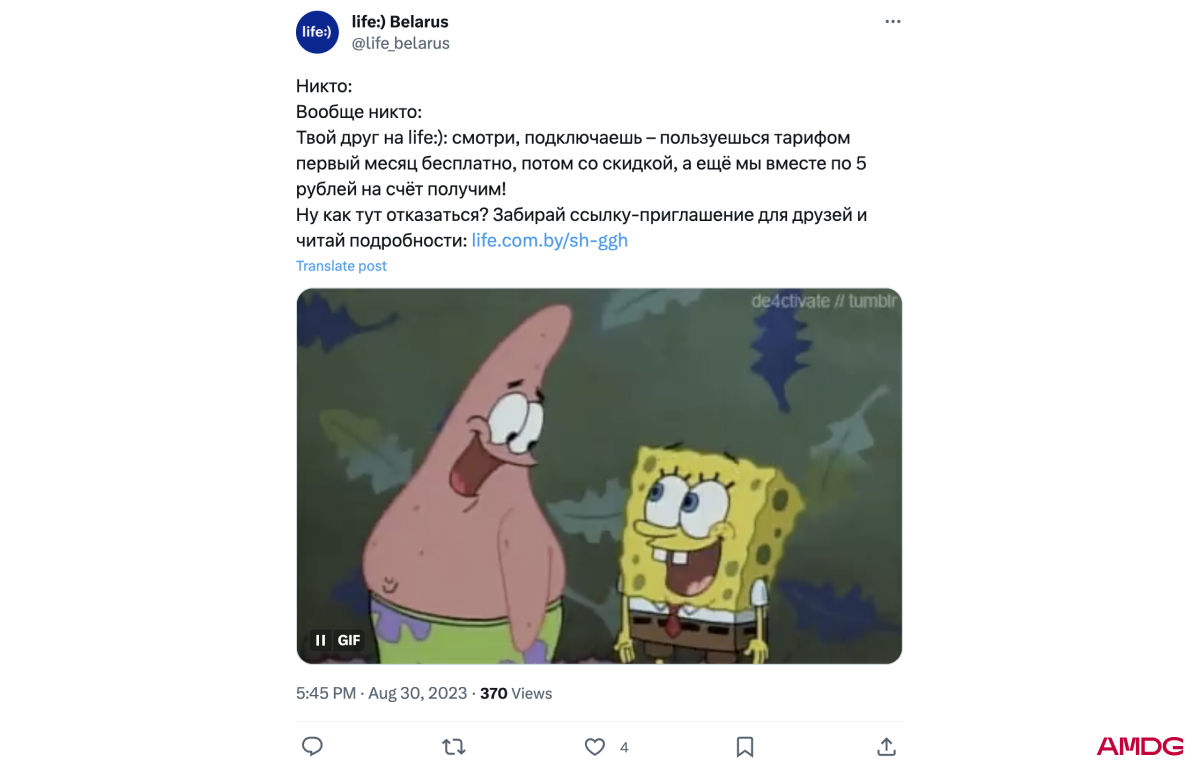Viewport: 1200px width, 769px height.
Task: Open the @life_belarus handle
Action: tap(401, 43)
